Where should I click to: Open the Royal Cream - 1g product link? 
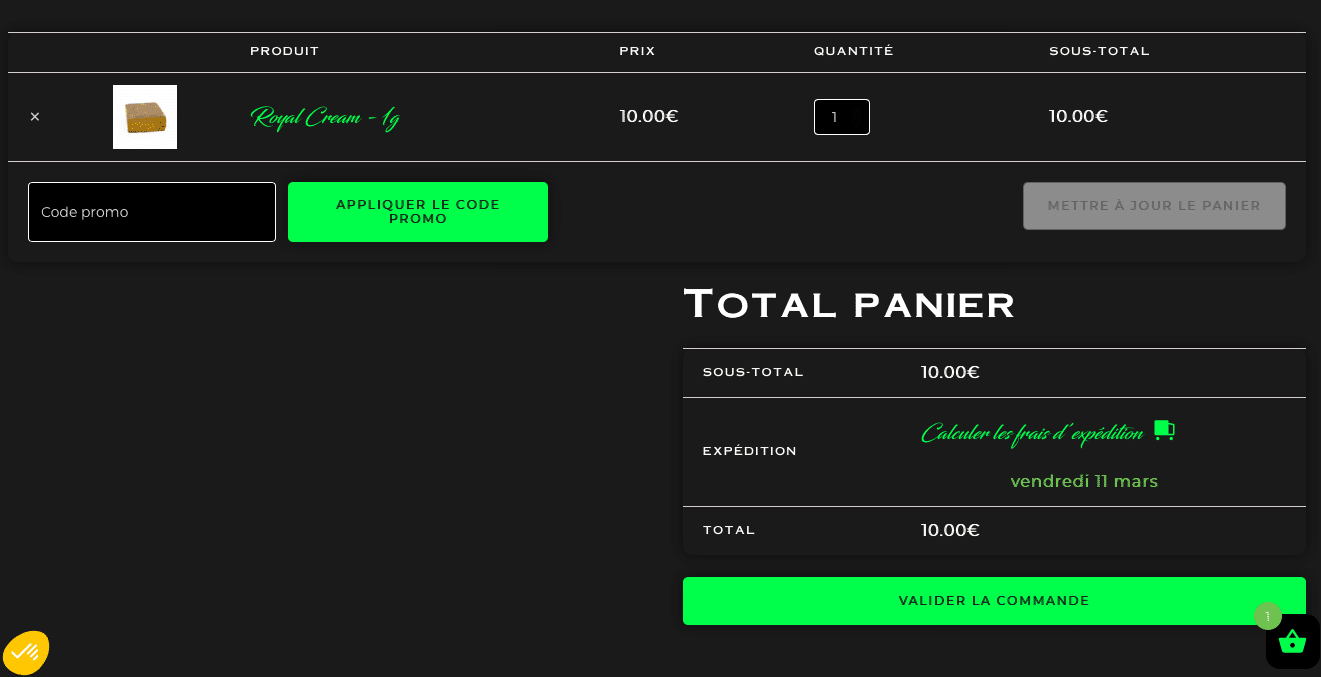coord(325,118)
